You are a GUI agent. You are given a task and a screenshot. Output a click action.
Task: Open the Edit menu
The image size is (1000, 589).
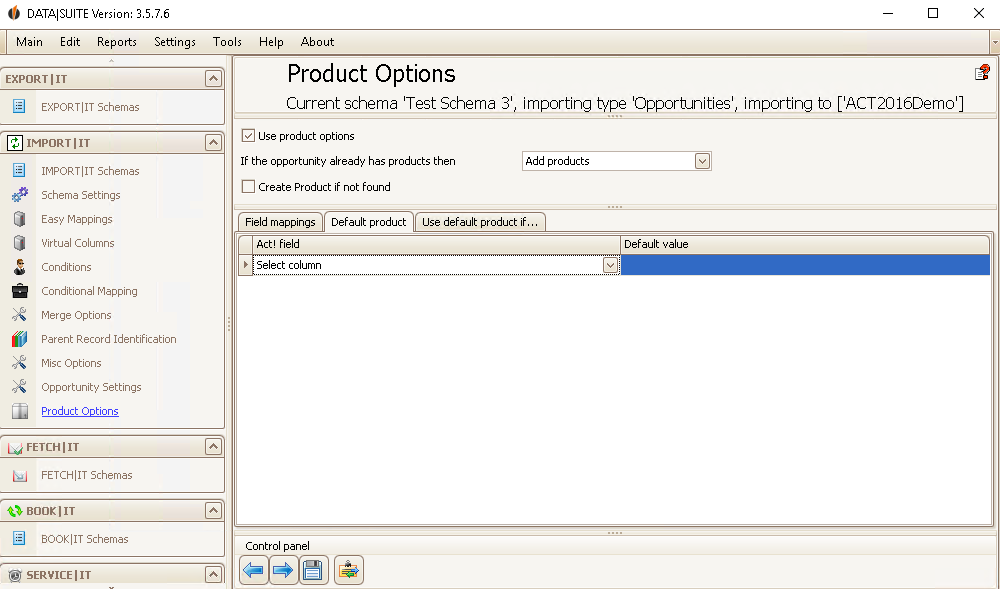(x=70, y=41)
